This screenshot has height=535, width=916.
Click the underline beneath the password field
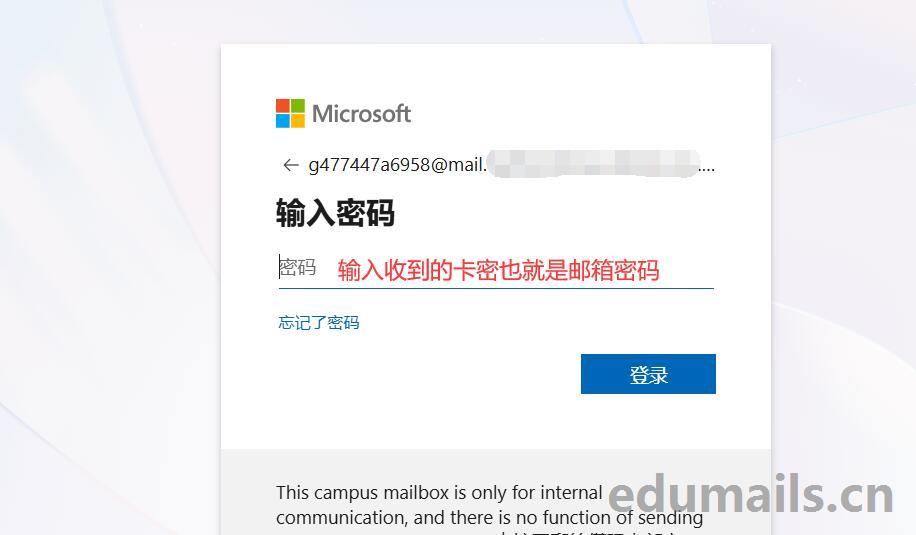tap(496, 288)
